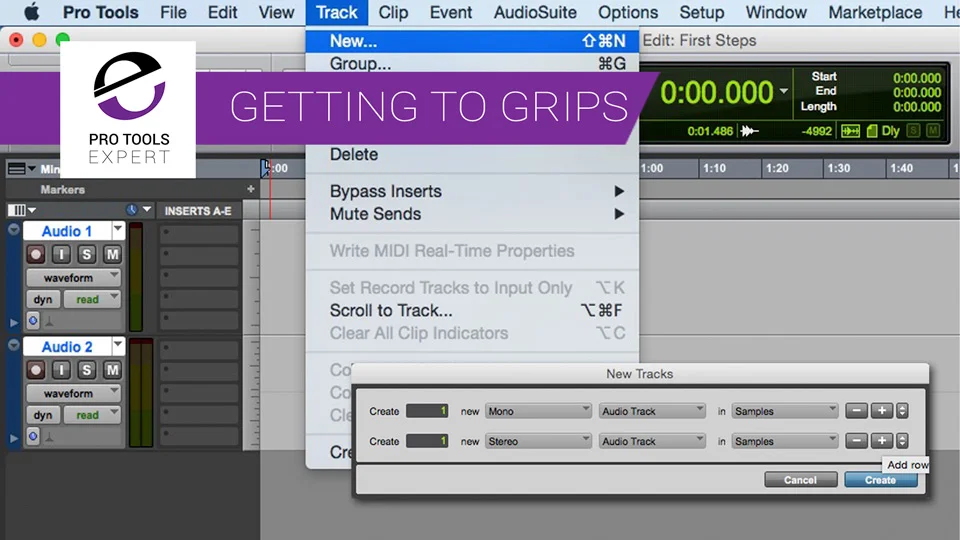The height and width of the screenshot is (540, 960).
Task: Add a marker with plus icon
Action: click(250, 189)
